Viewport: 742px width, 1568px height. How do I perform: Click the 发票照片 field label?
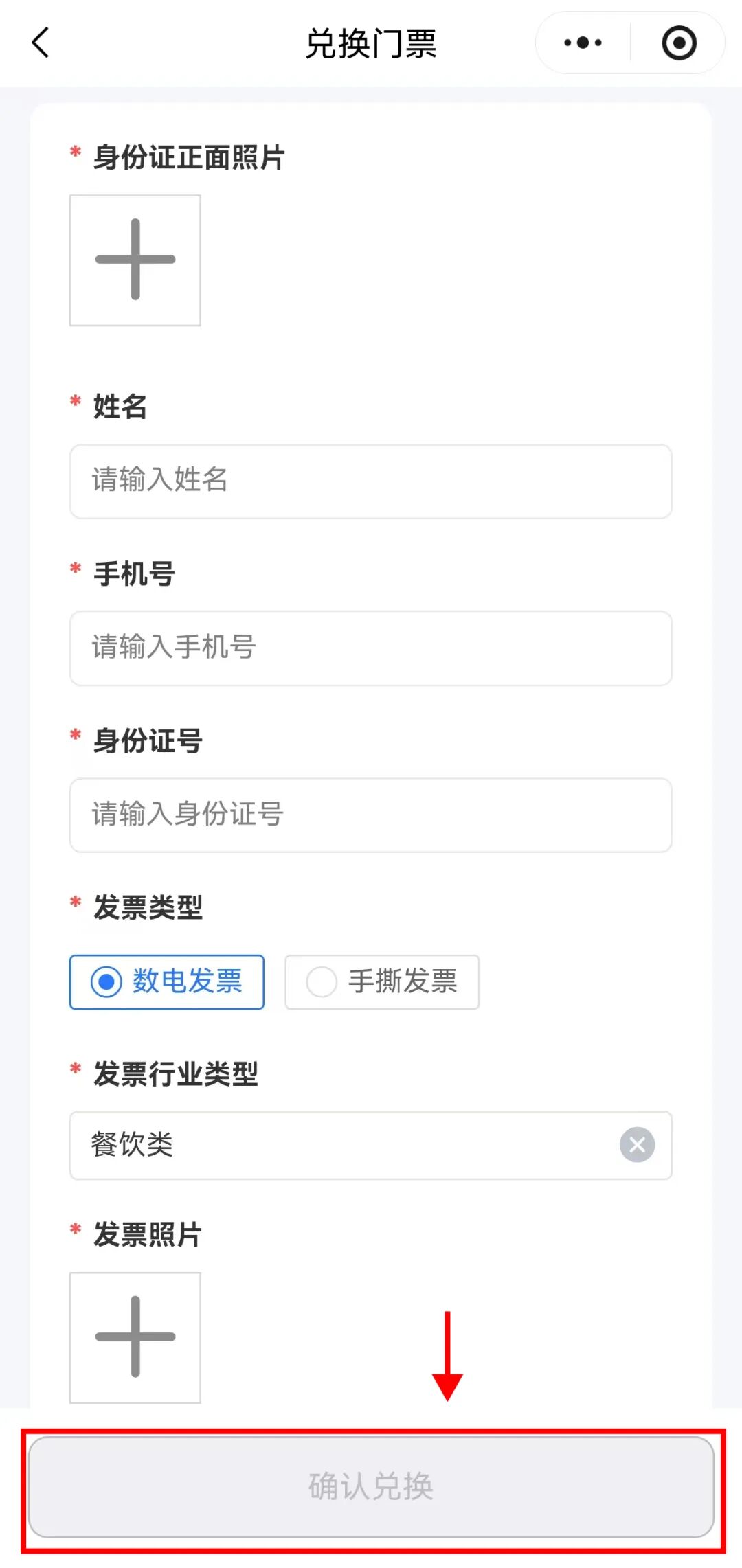148,1234
